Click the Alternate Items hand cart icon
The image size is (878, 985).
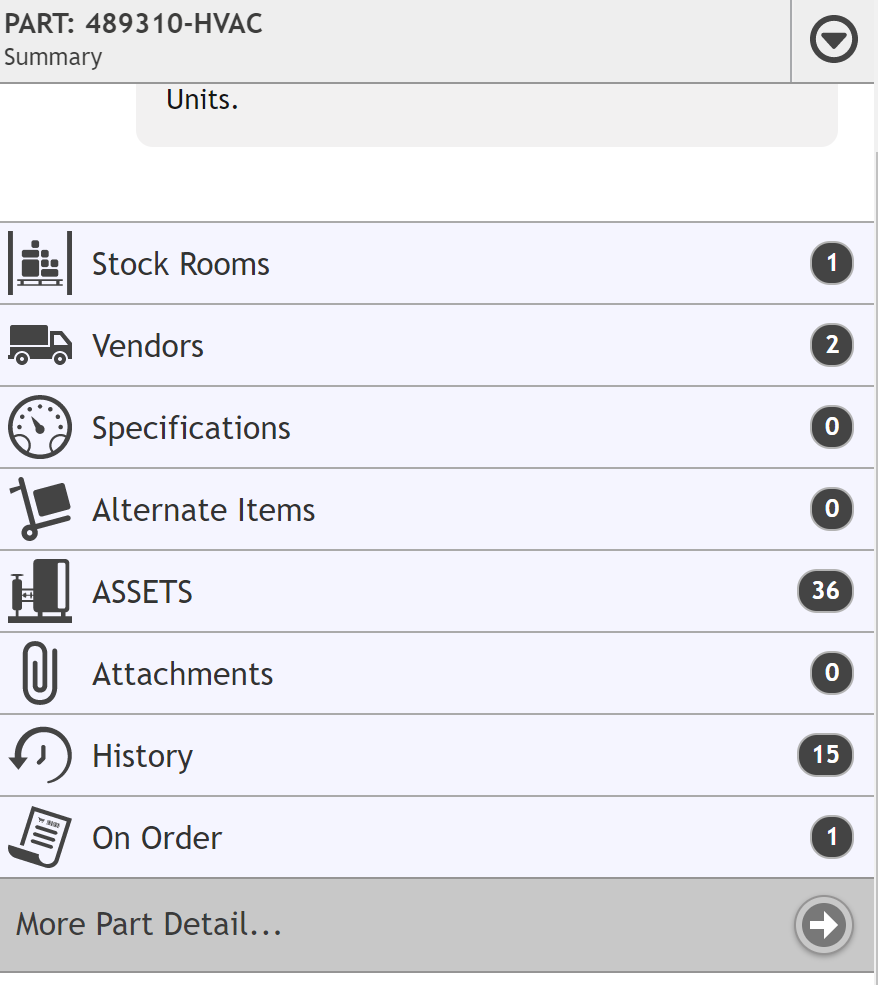click(x=40, y=509)
